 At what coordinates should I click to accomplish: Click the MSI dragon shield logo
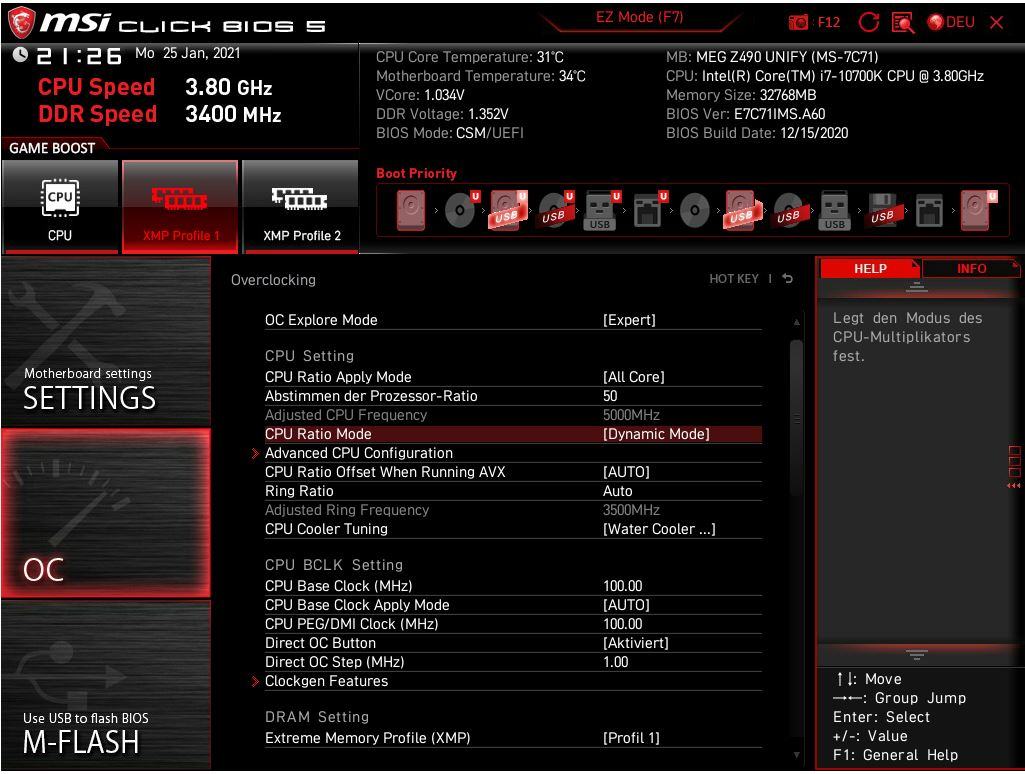20,22
